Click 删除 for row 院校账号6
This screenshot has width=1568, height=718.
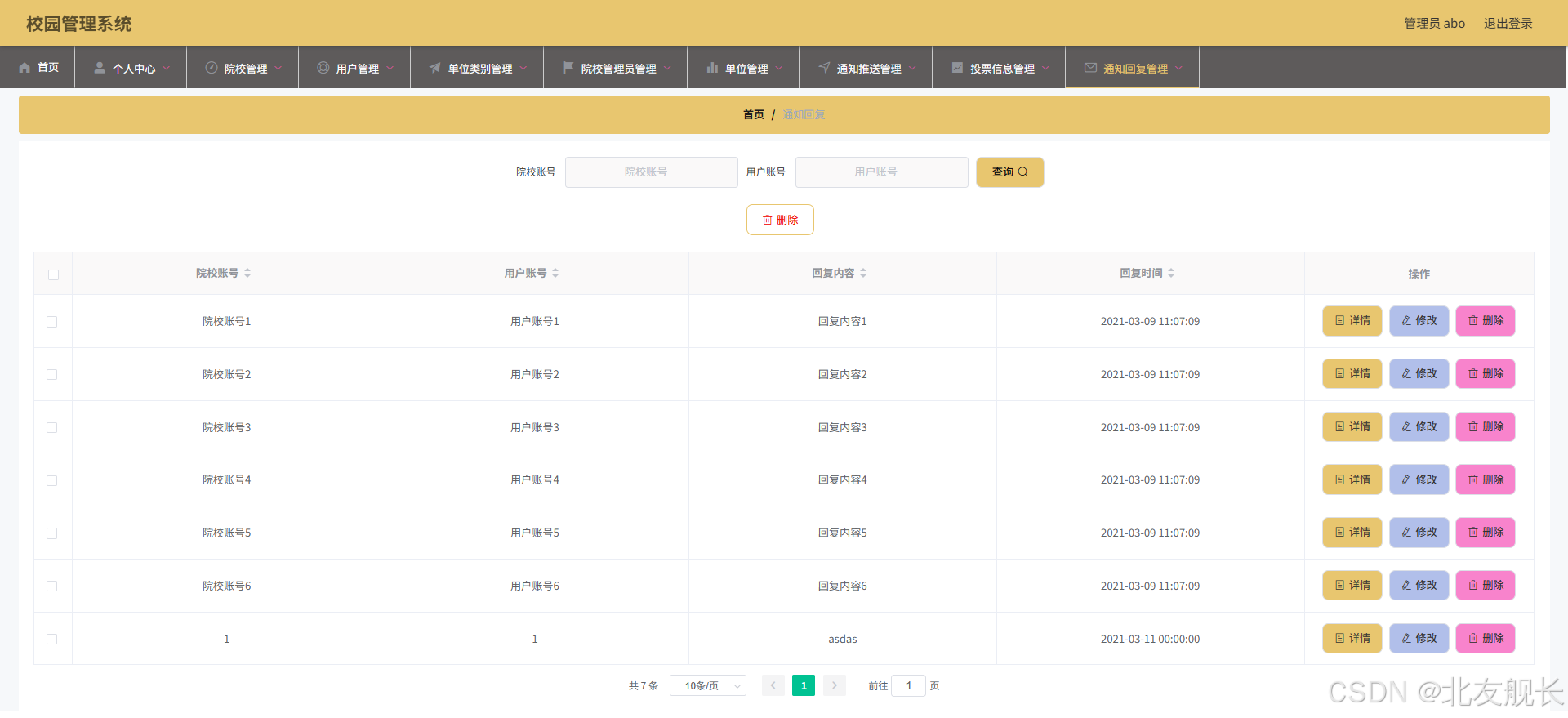pos(1486,586)
